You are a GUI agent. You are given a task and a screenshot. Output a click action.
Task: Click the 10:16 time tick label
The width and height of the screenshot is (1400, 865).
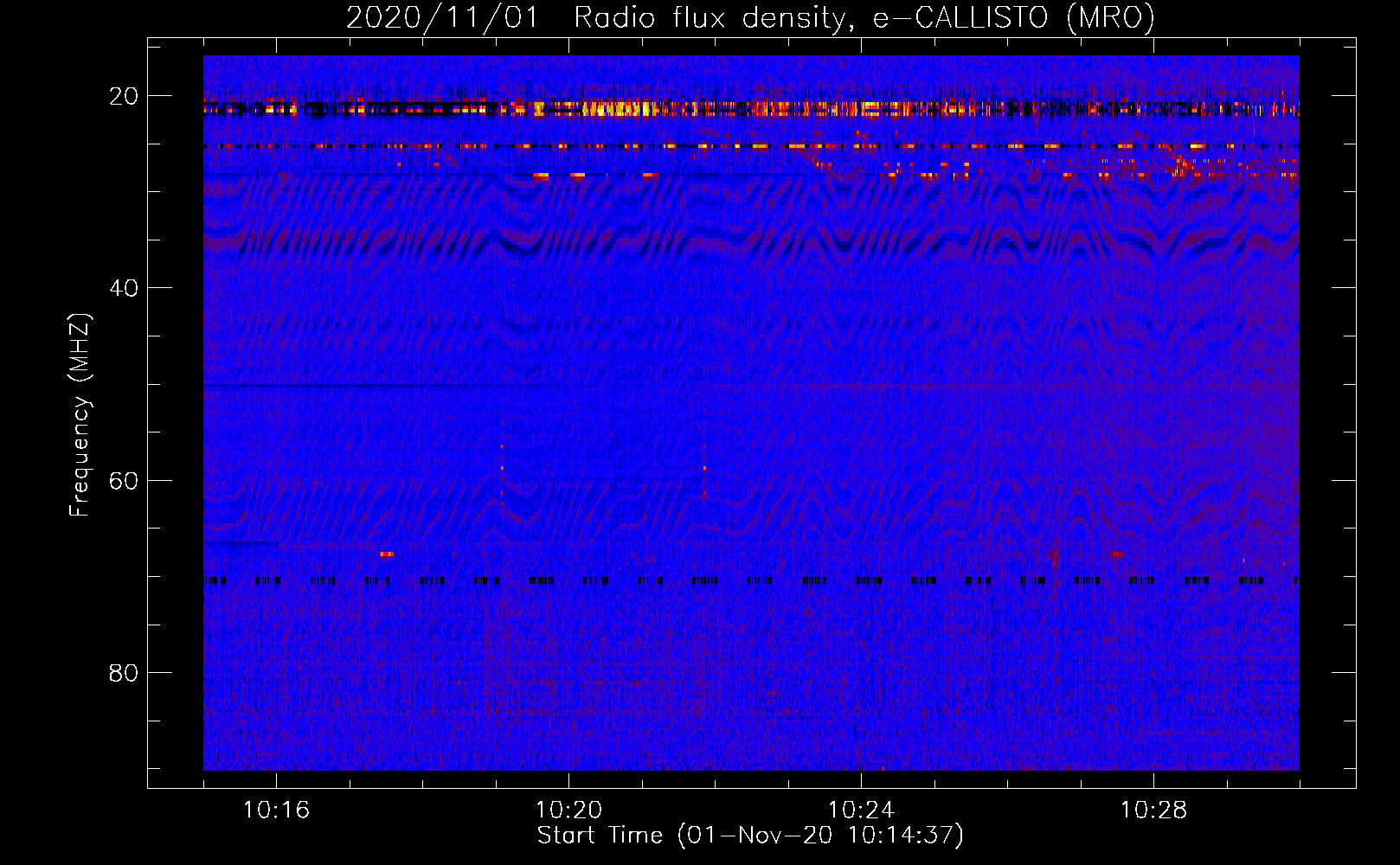(276, 810)
